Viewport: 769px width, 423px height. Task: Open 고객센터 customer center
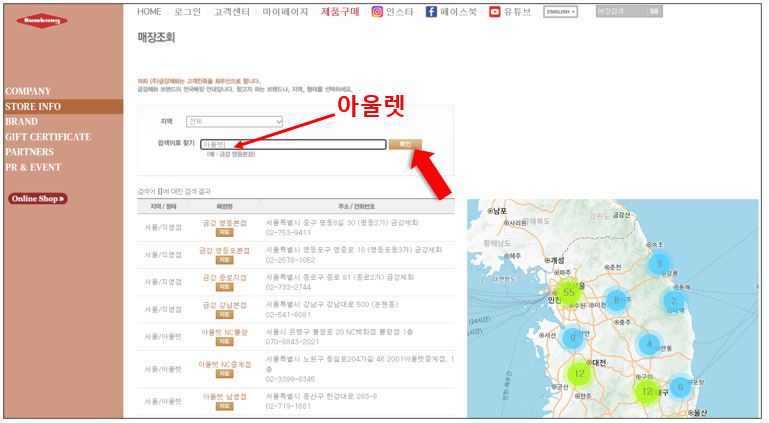coord(231,11)
